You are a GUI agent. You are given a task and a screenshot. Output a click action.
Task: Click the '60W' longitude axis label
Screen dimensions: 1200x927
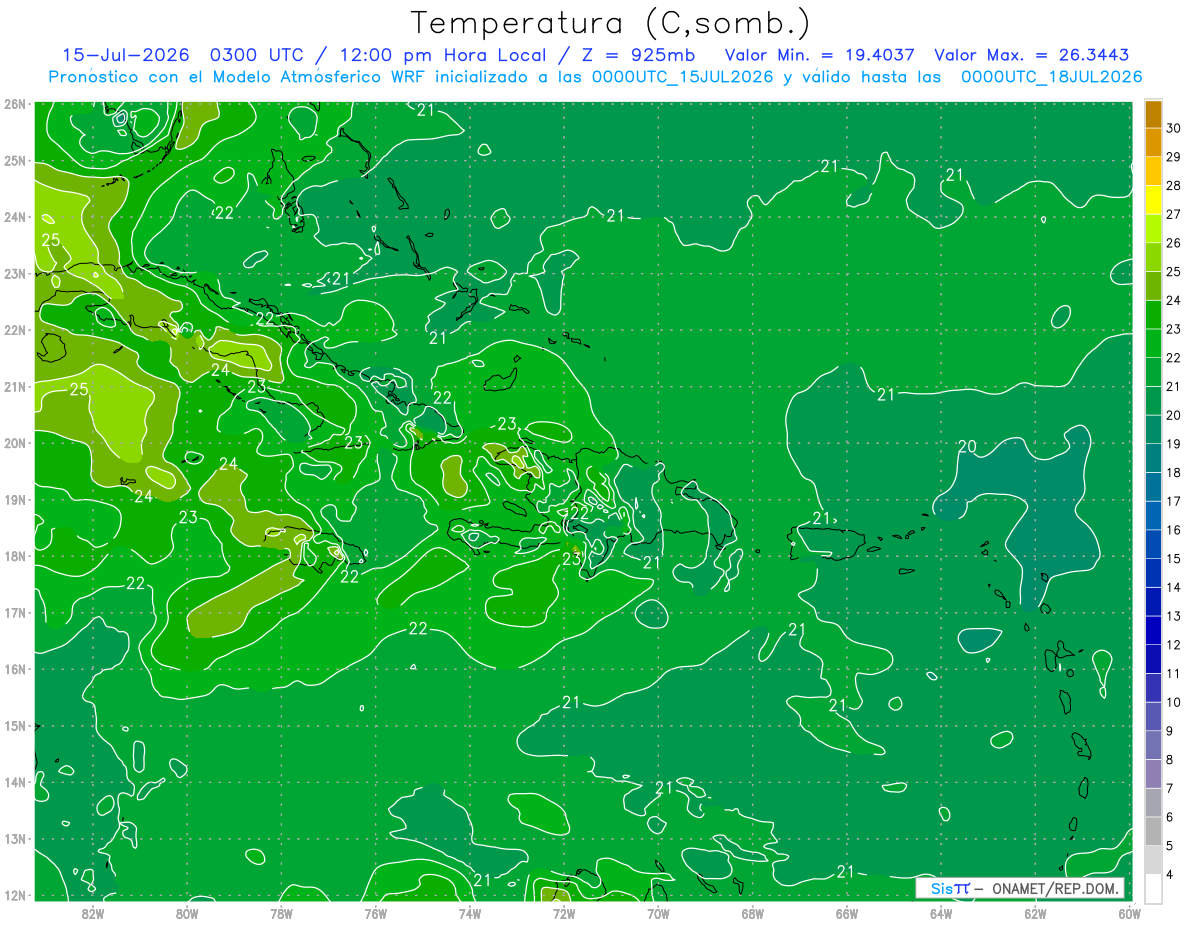[1129, 913]
